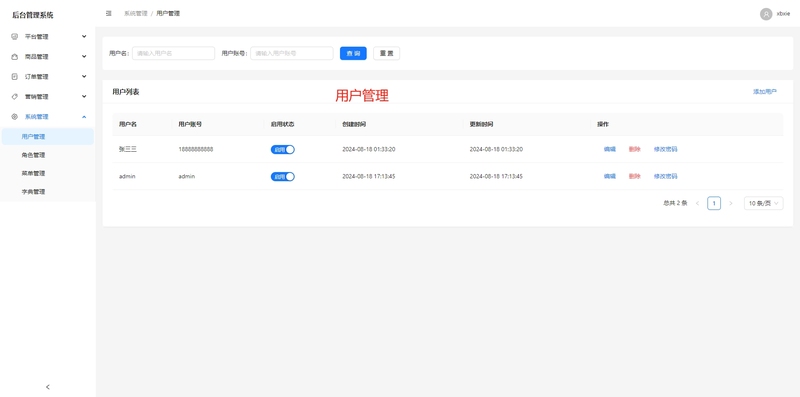Click 用户名 column header

point(128,125)
